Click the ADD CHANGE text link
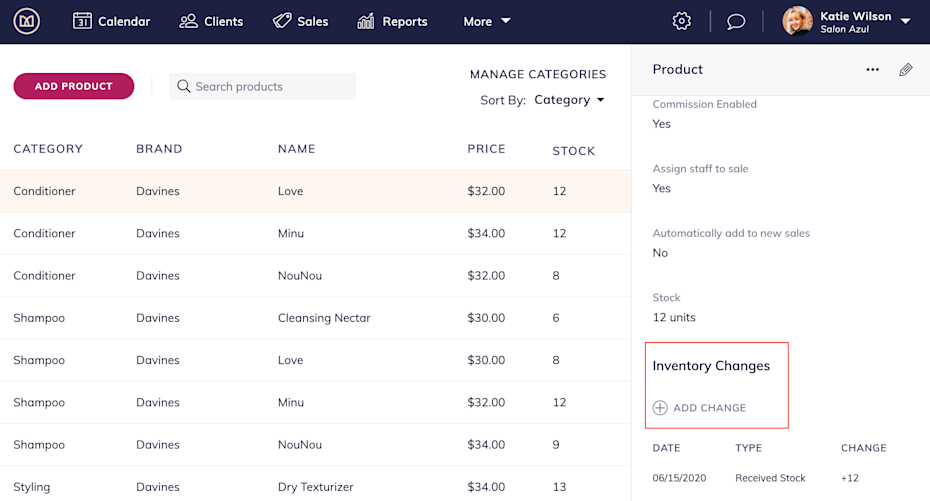This screenshot has width=930, height=501. click(709, 408)
